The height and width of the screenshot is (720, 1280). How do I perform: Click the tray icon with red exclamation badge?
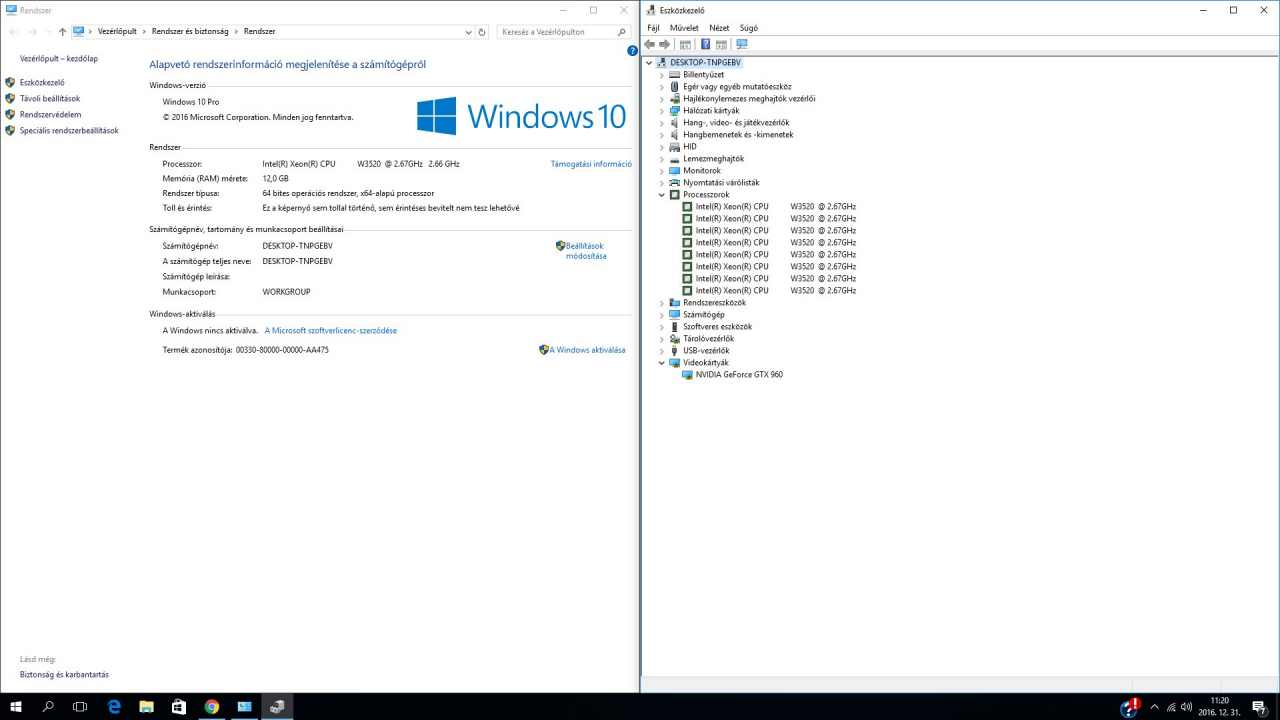coord(1130,706)
